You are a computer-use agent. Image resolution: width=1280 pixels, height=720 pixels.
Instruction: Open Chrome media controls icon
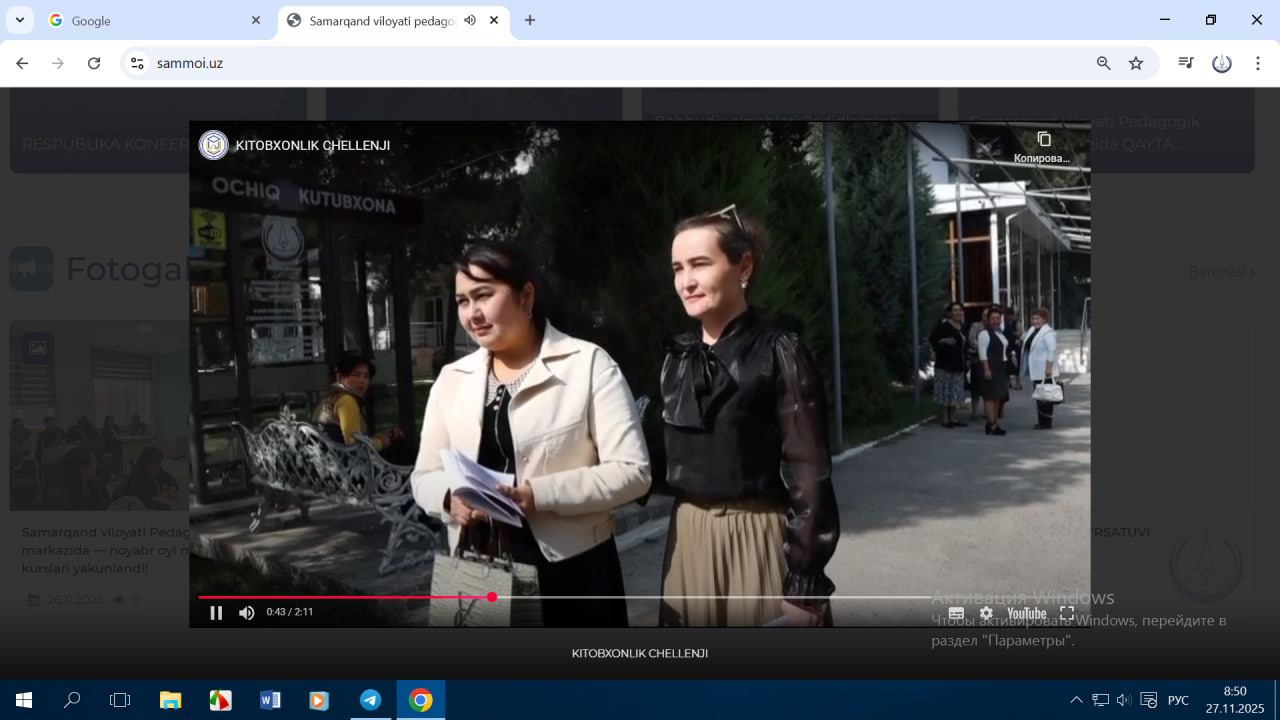[1186, 63]
